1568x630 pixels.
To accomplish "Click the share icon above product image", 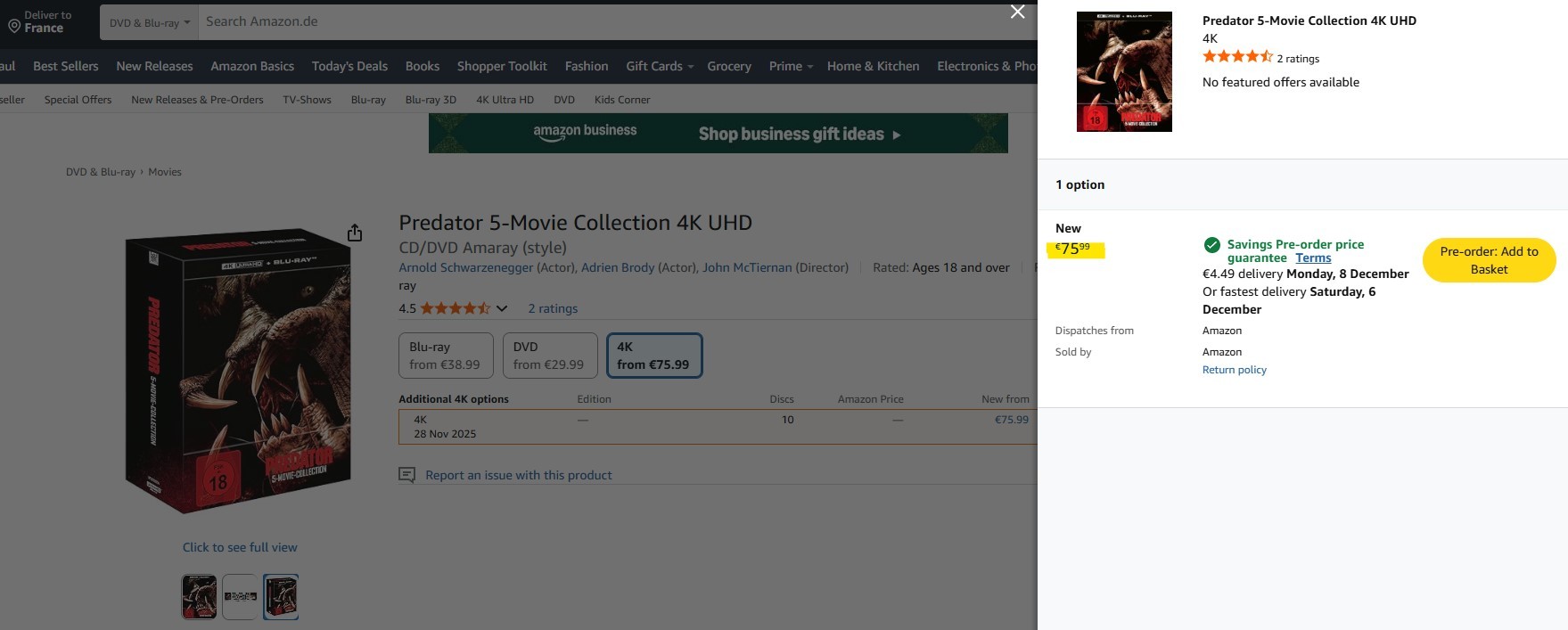I will tap(355, 233).
